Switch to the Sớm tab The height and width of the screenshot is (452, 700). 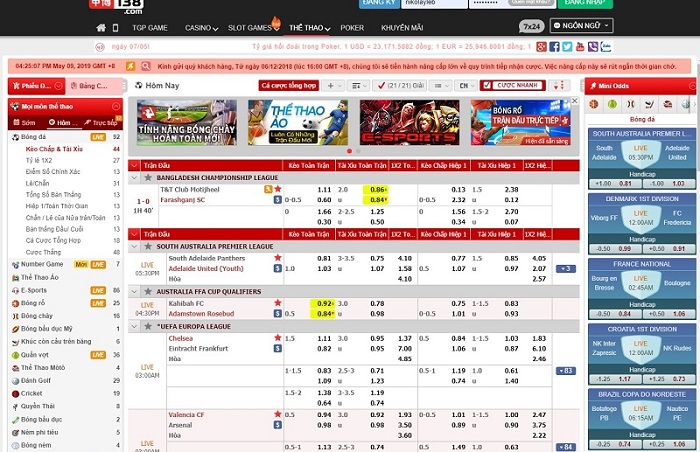tap(27, 122)
